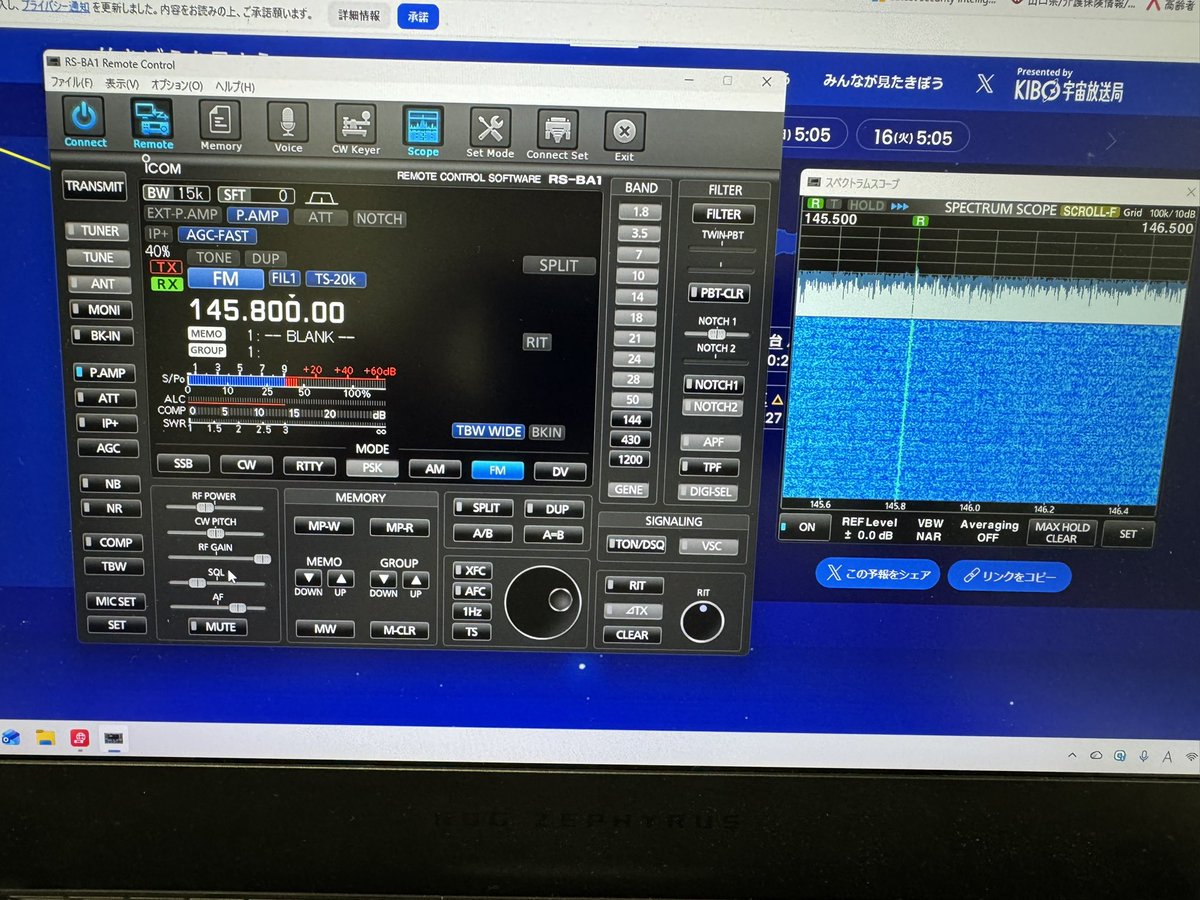This screenshot has width=1200, height=900.
Task: Click the GROUP down arrow
Action: [x=383, y=579]
